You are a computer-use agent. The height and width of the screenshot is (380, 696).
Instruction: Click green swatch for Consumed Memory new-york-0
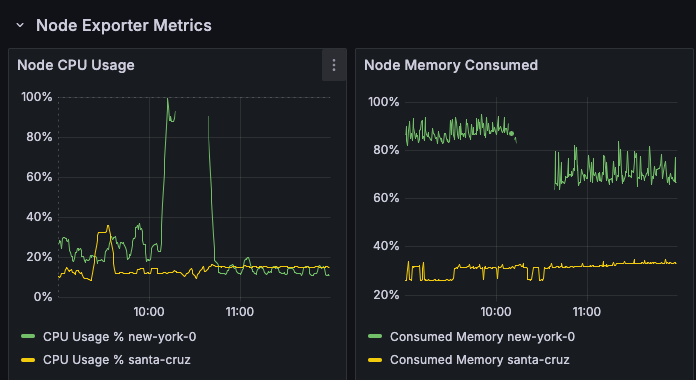coord(375,337)
